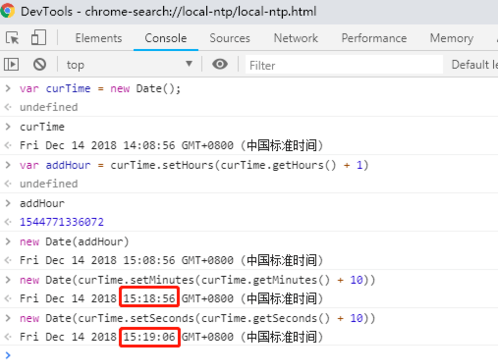Click the line 'var curTime = new Date();'

tap(100, 89)
